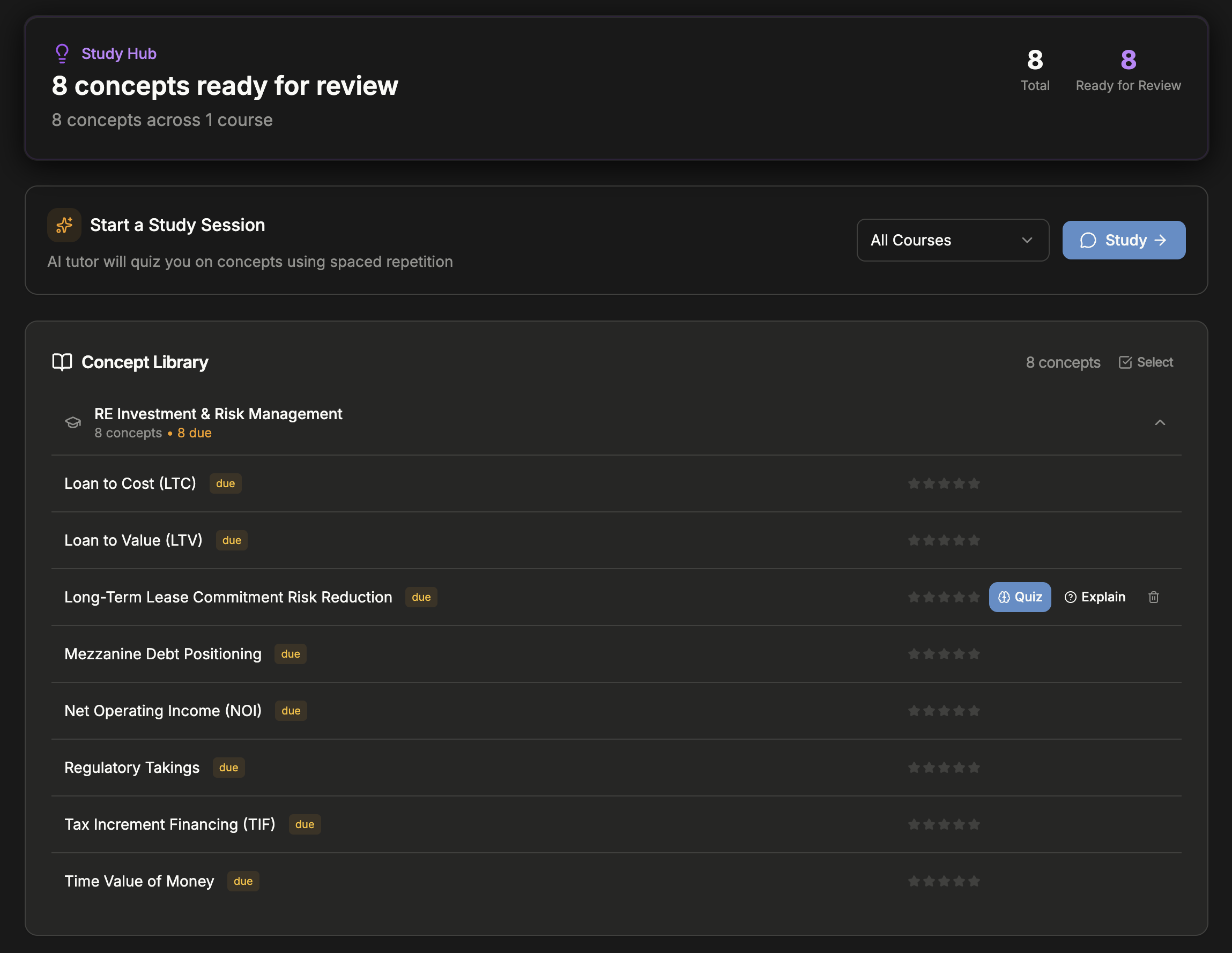Click the sparkle Study Session icon
Screen dimensions: 1232x953
[64, 225]
